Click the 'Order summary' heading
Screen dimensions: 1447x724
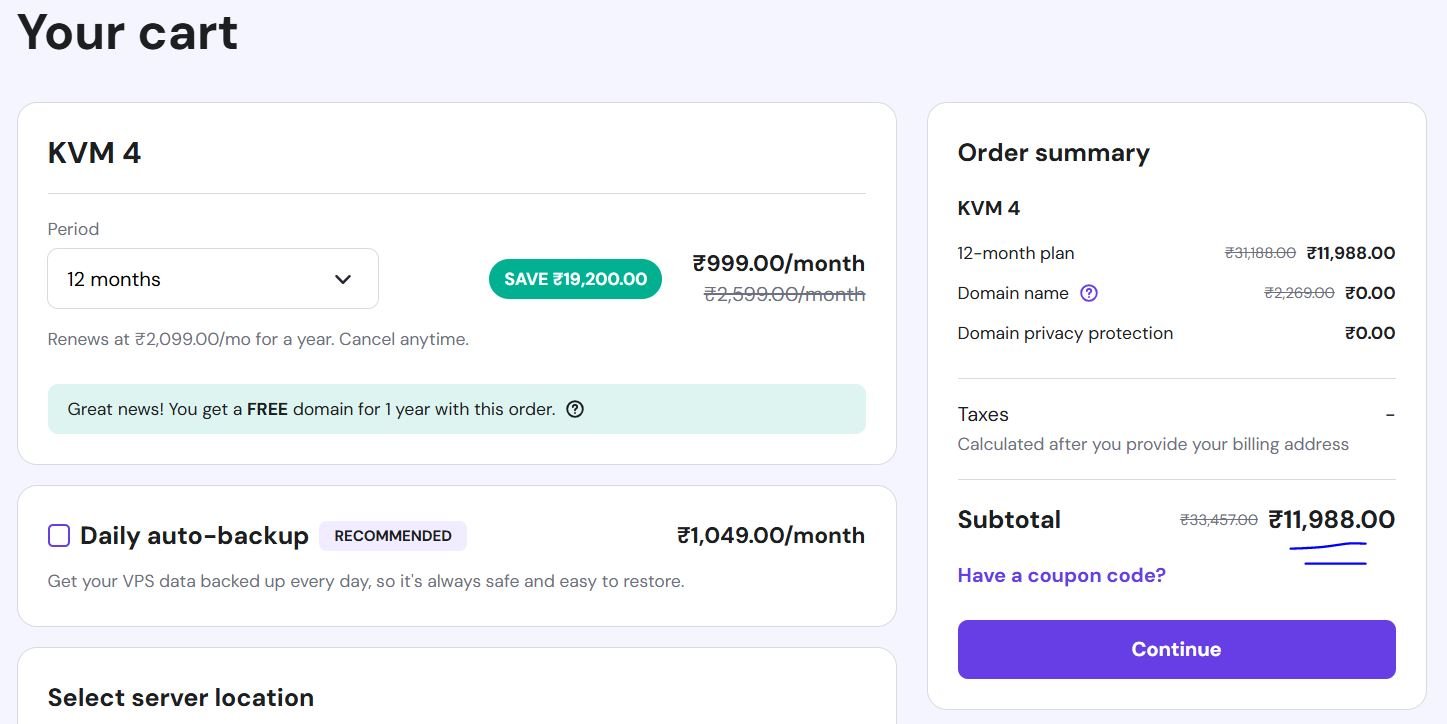(1053, 153)
